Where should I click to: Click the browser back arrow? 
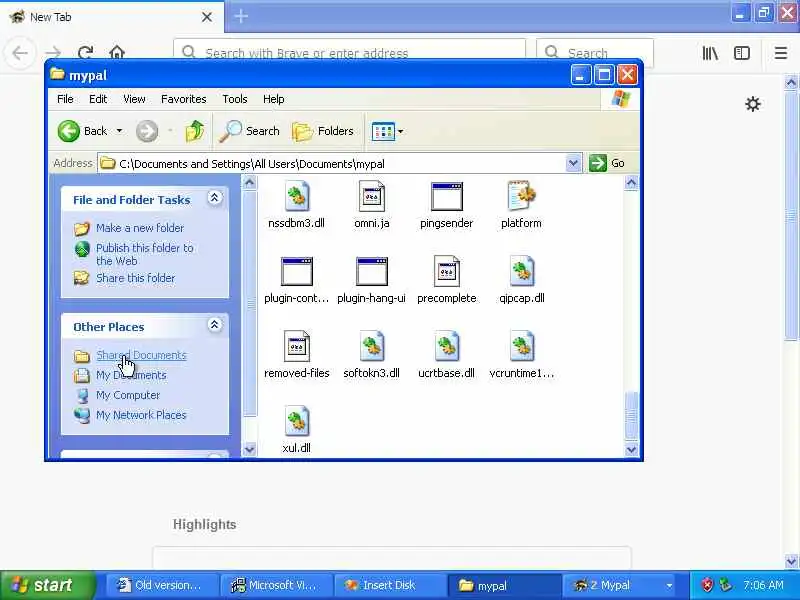pyautogui.click(x=20, y=53)
